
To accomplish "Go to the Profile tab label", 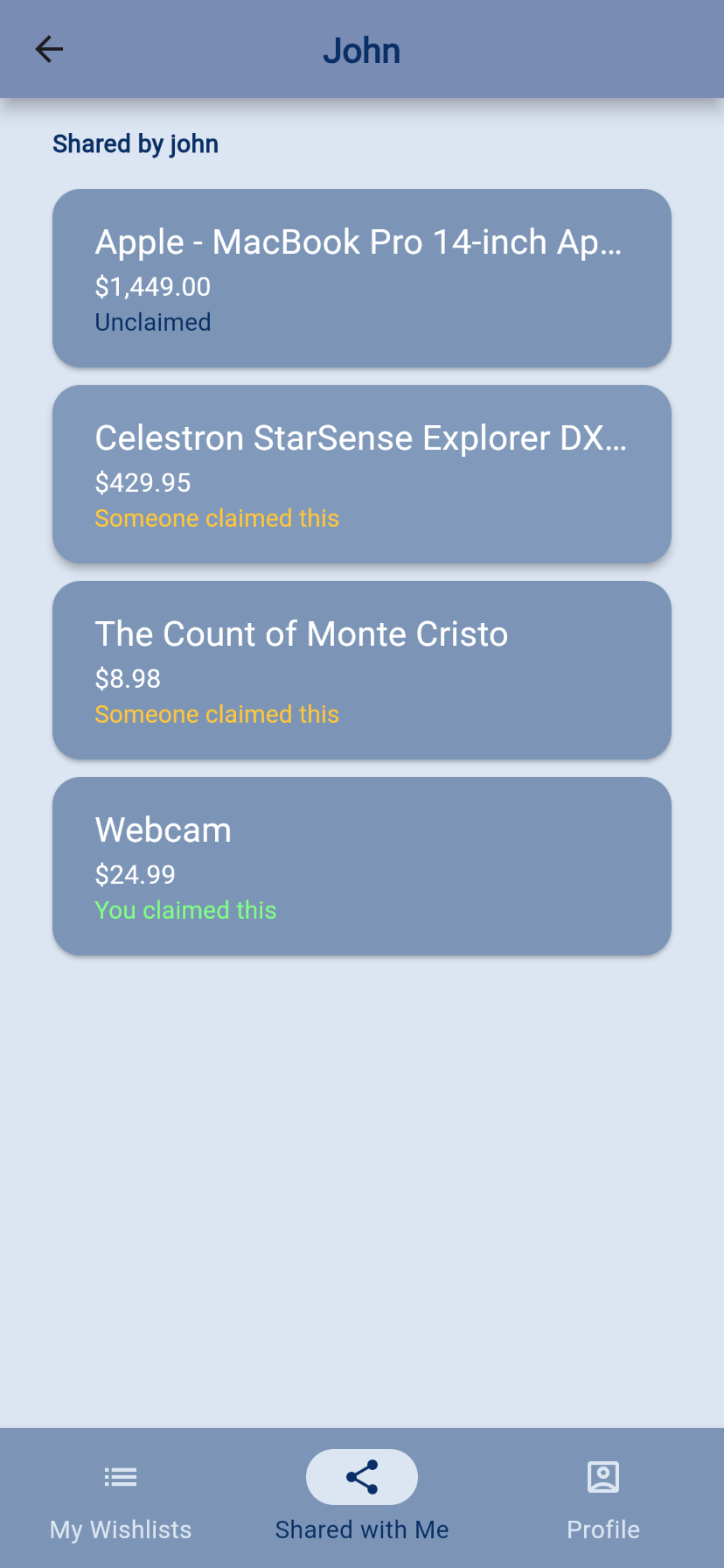I will click(x=603, y=1529).
